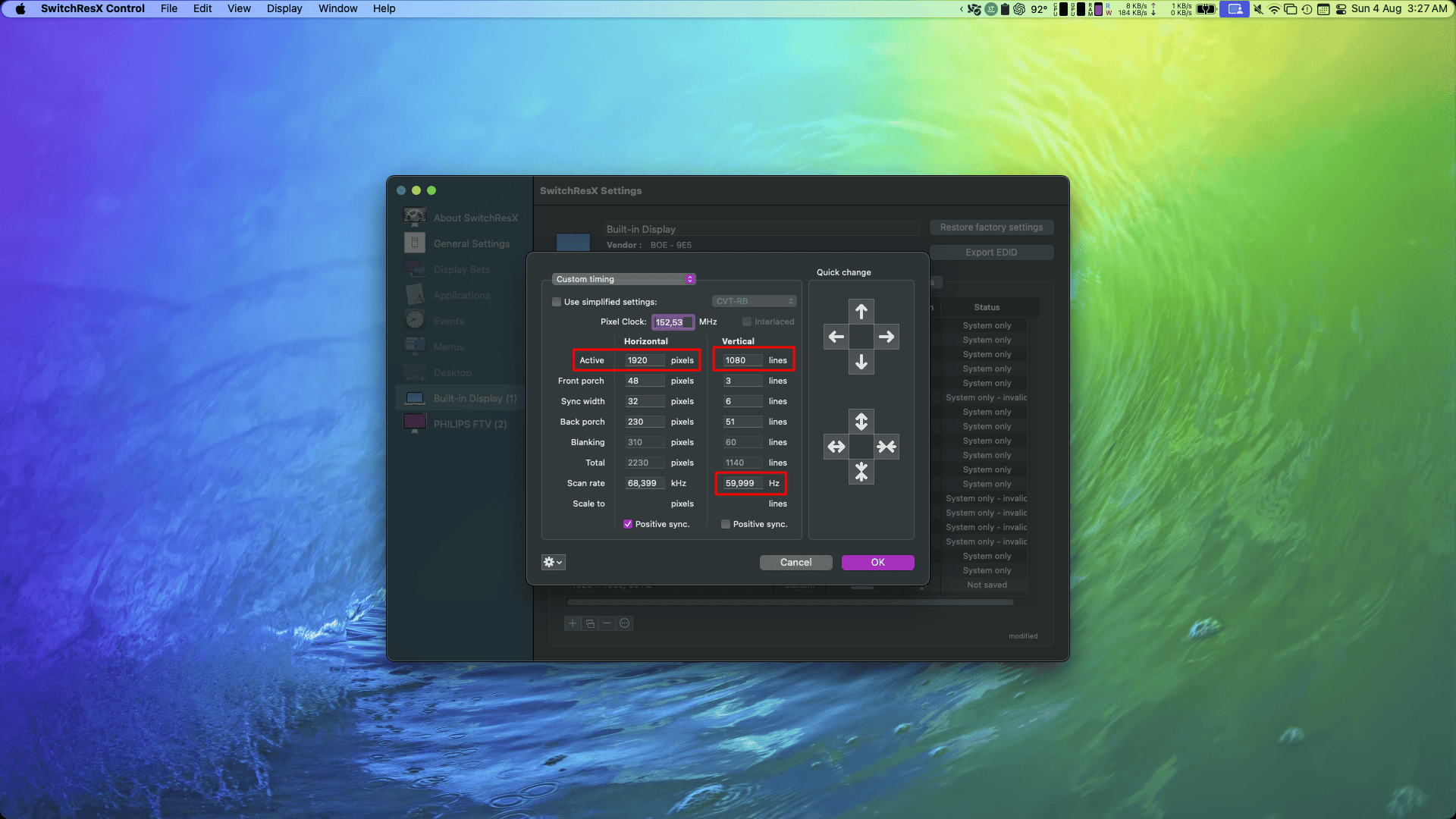Viewport: 1456px width, 819px height.
Task: Click the Quick change up arrow
Action: coord(861,312)
